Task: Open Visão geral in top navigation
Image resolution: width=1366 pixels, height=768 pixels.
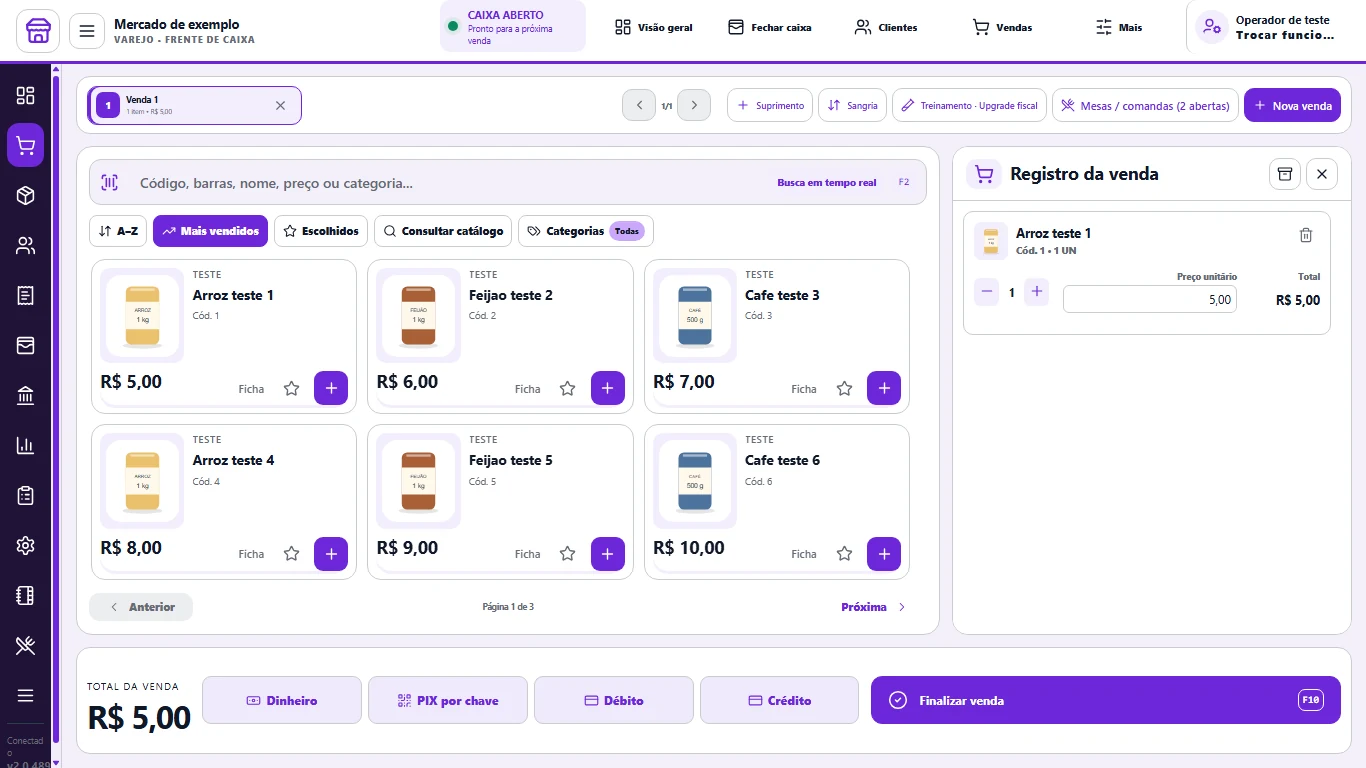Action: click(654, 27)
